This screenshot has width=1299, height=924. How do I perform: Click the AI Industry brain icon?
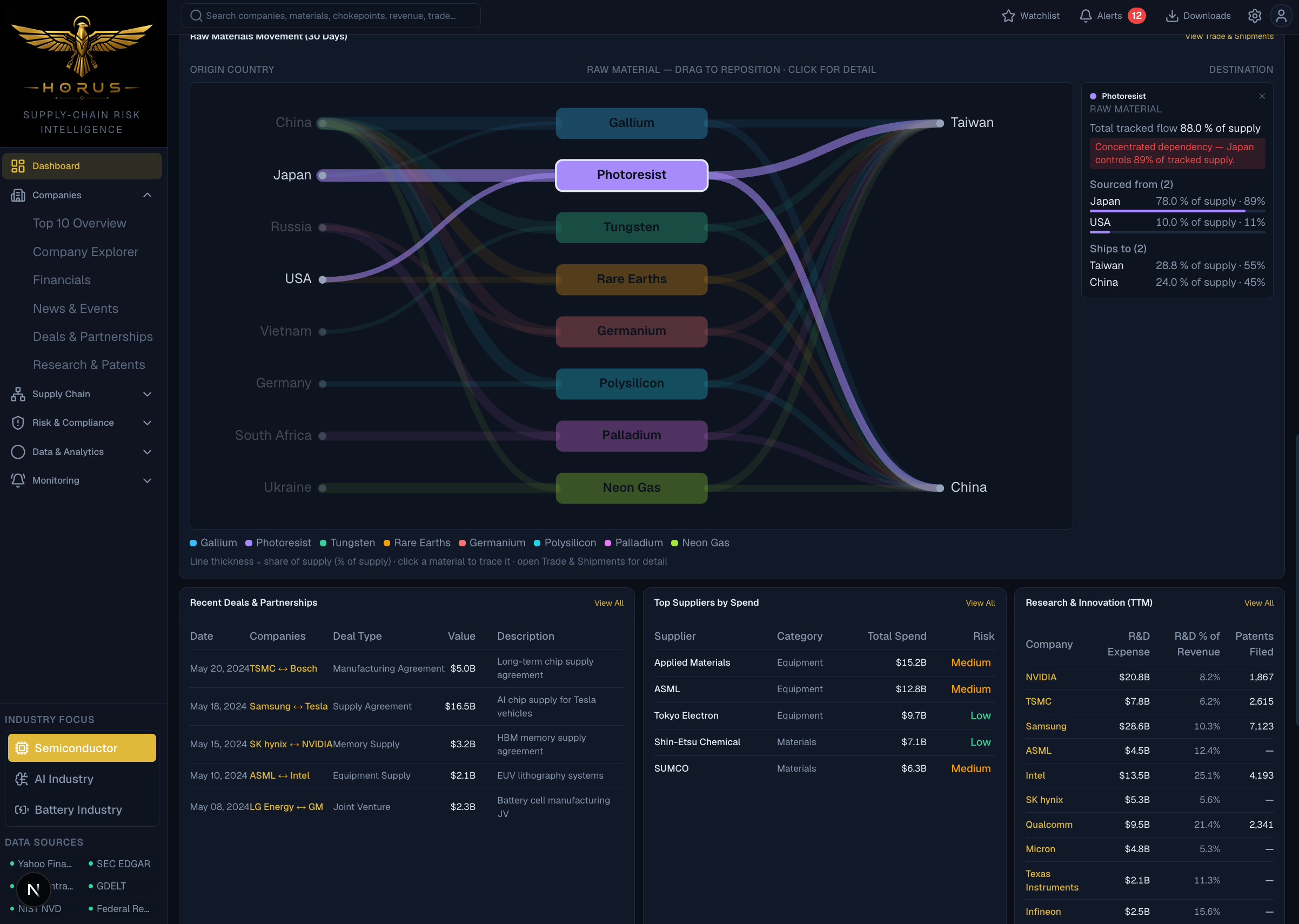(x=22, y=779)
